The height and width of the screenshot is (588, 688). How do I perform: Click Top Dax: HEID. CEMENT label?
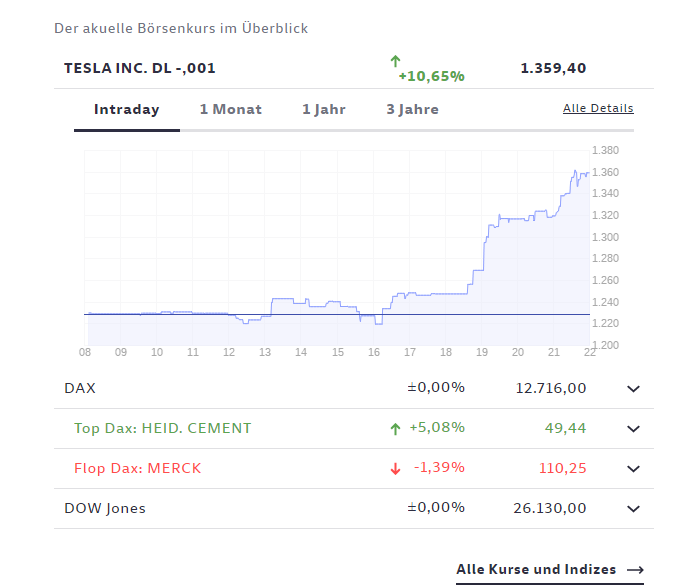pyautogui.click(x=163, y=428)
